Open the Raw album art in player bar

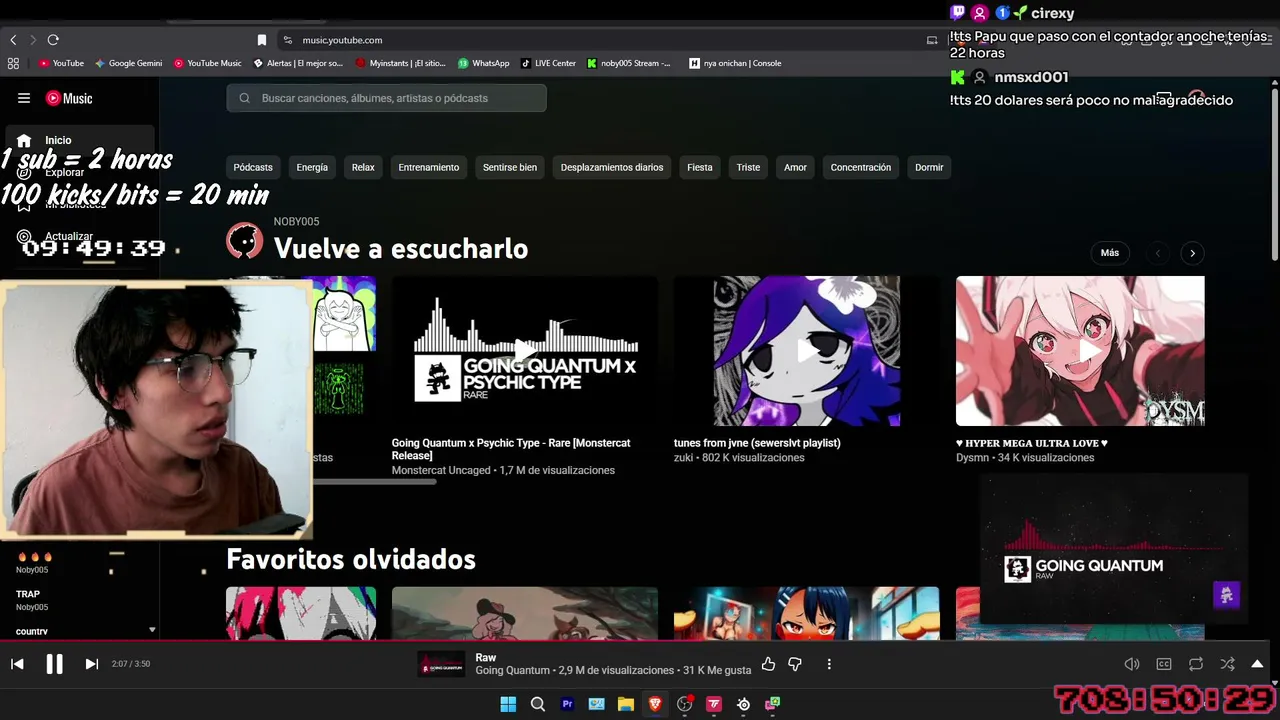click(441, 664)
